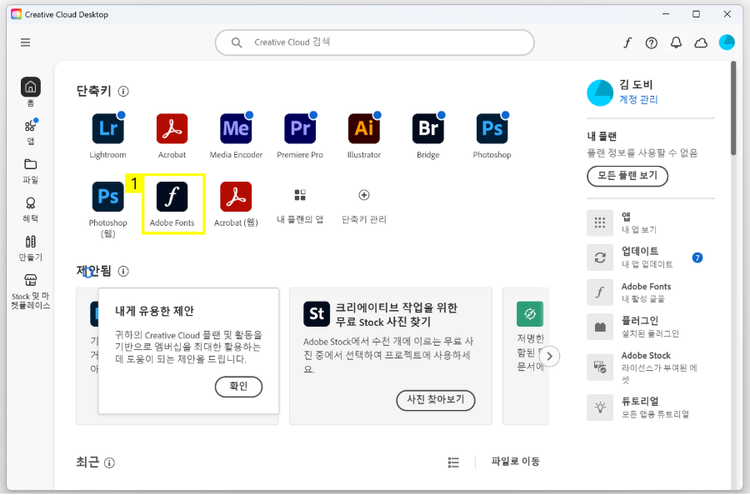The height and width of the screenshot is (495, 750).
Task: Click 사진 찾아보기 button
Action: 436,400
